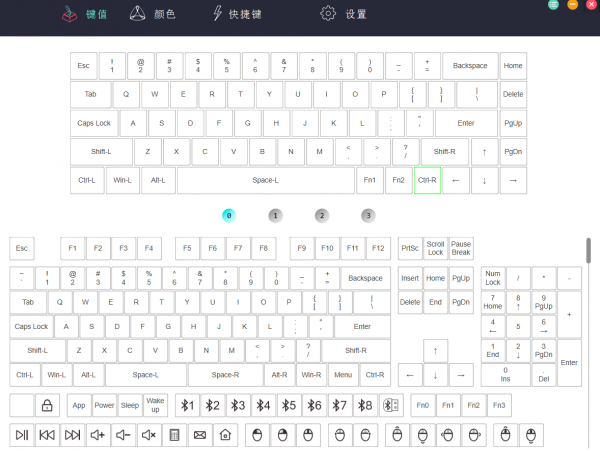This screenshot has height=451, width=600.
Task: Click the padlock lock key icon
Action: tap(47, 405)
